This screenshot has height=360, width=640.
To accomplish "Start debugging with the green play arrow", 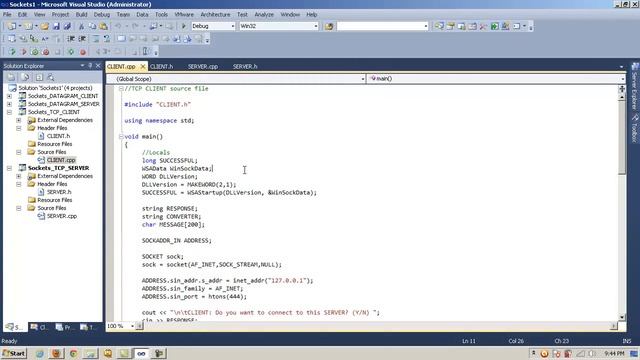I will 184,26.
